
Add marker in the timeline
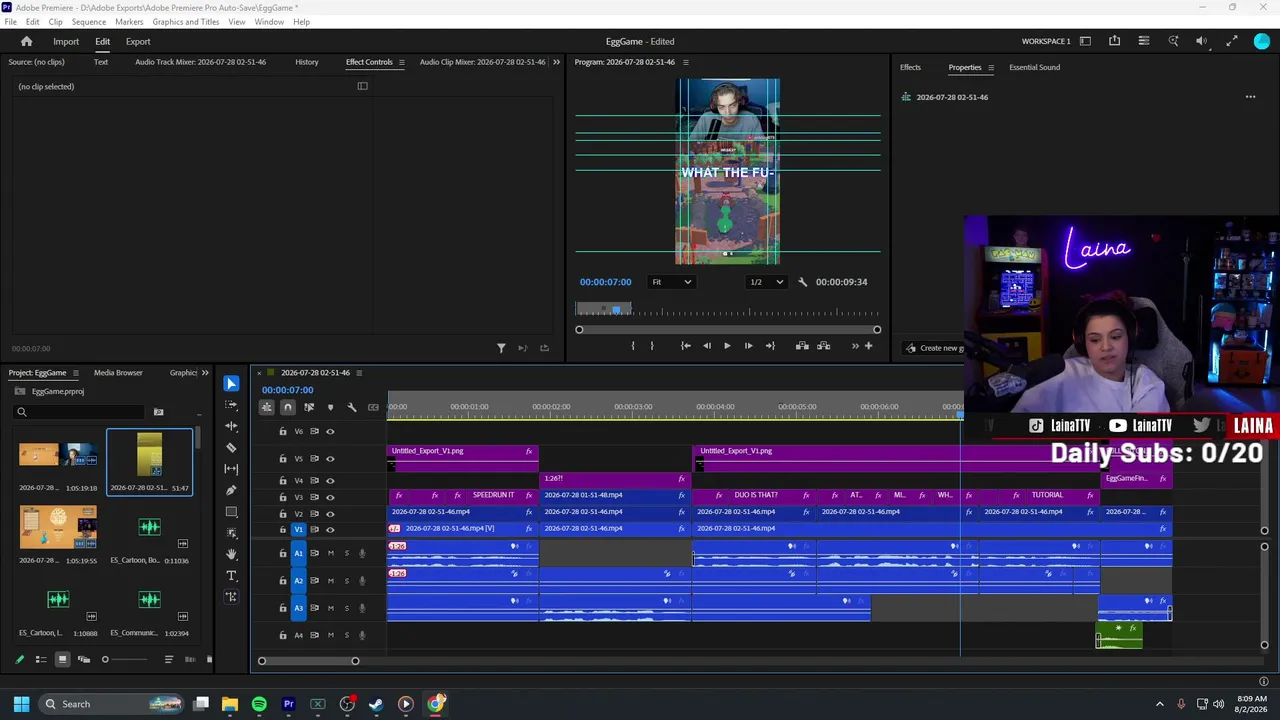coord(330,407)
